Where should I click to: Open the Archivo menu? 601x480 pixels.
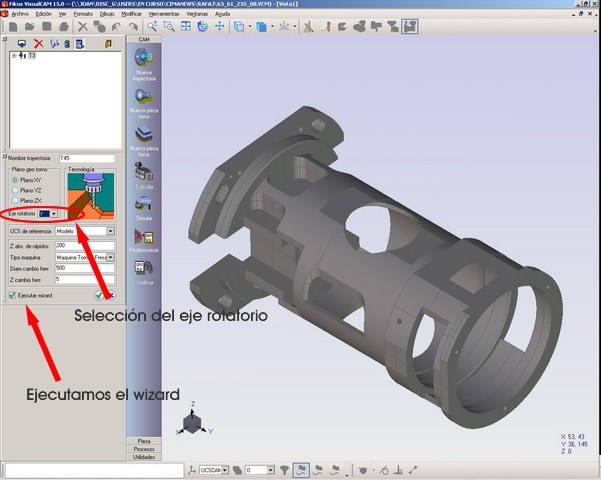19,15
